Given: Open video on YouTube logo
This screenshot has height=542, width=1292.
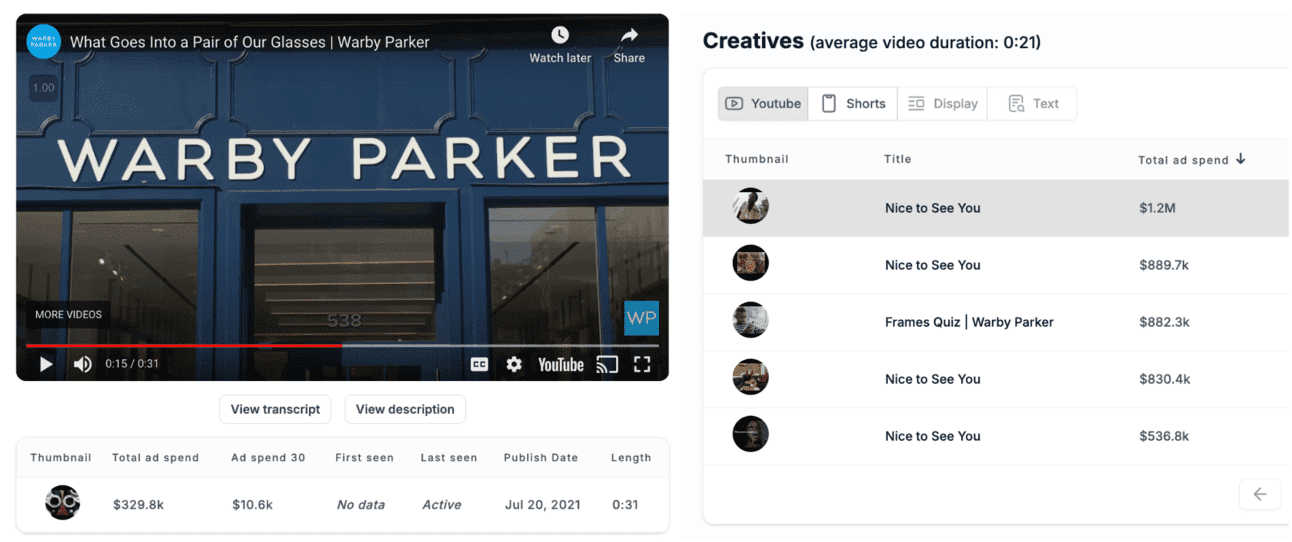Looking at the screenshot, I should coord(560,364).
